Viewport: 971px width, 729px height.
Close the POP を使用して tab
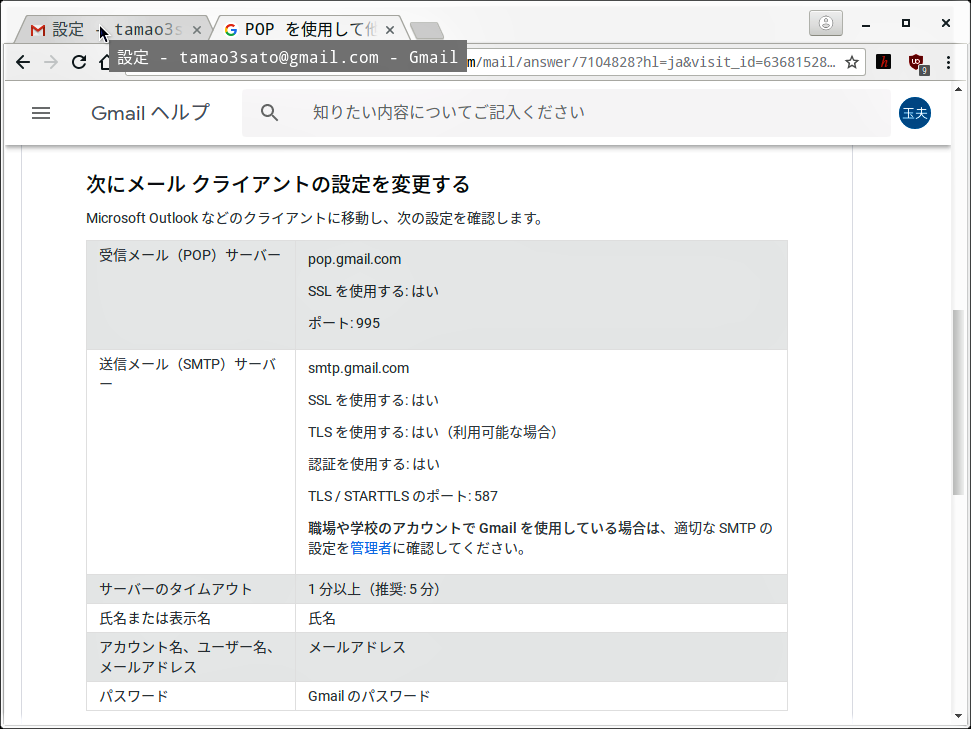coord(390,30)
